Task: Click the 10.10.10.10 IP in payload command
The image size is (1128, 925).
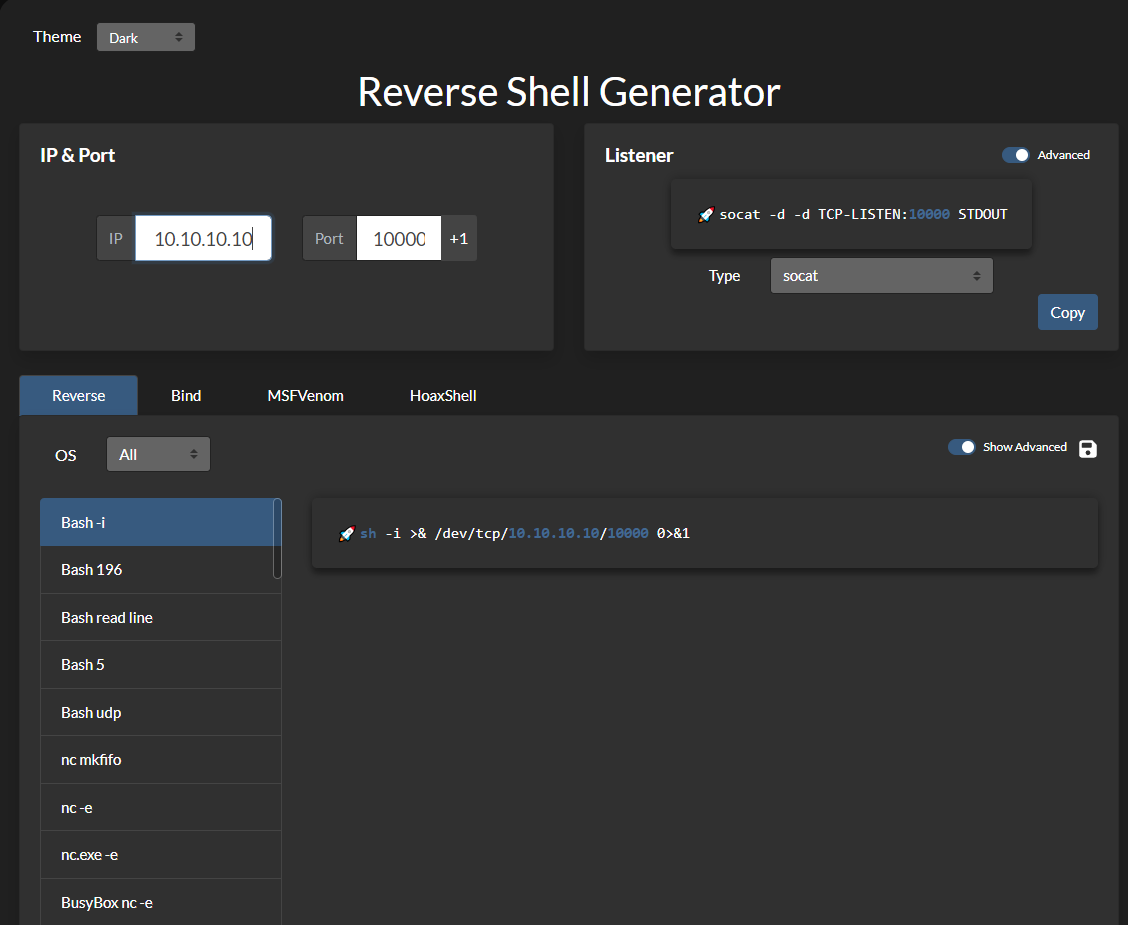Action: tap(553, 534)
